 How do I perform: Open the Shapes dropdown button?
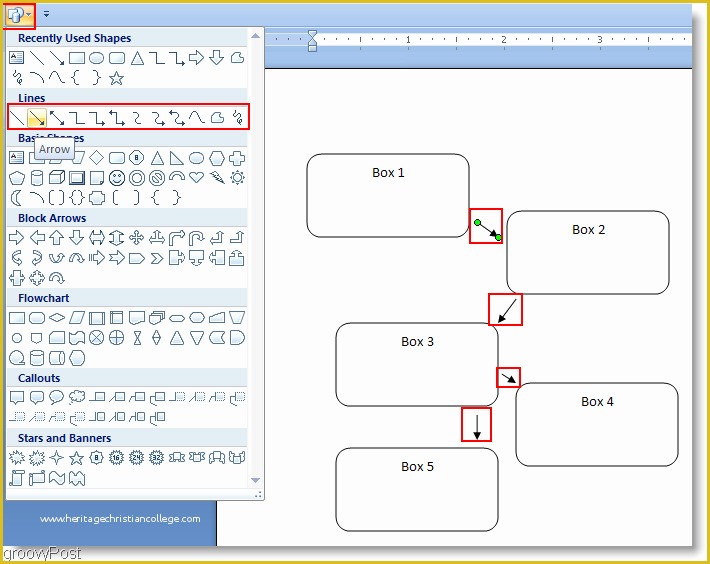point(19,15)
